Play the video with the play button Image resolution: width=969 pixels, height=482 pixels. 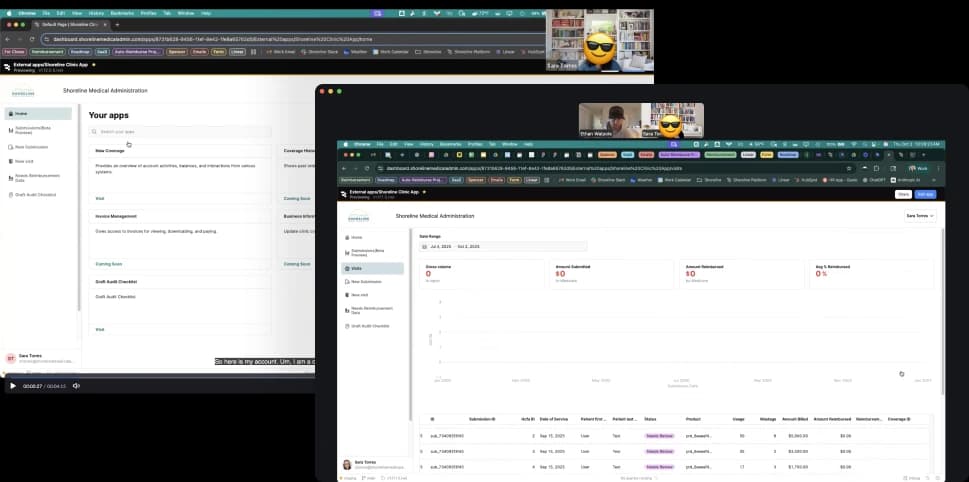click(13, 386)
